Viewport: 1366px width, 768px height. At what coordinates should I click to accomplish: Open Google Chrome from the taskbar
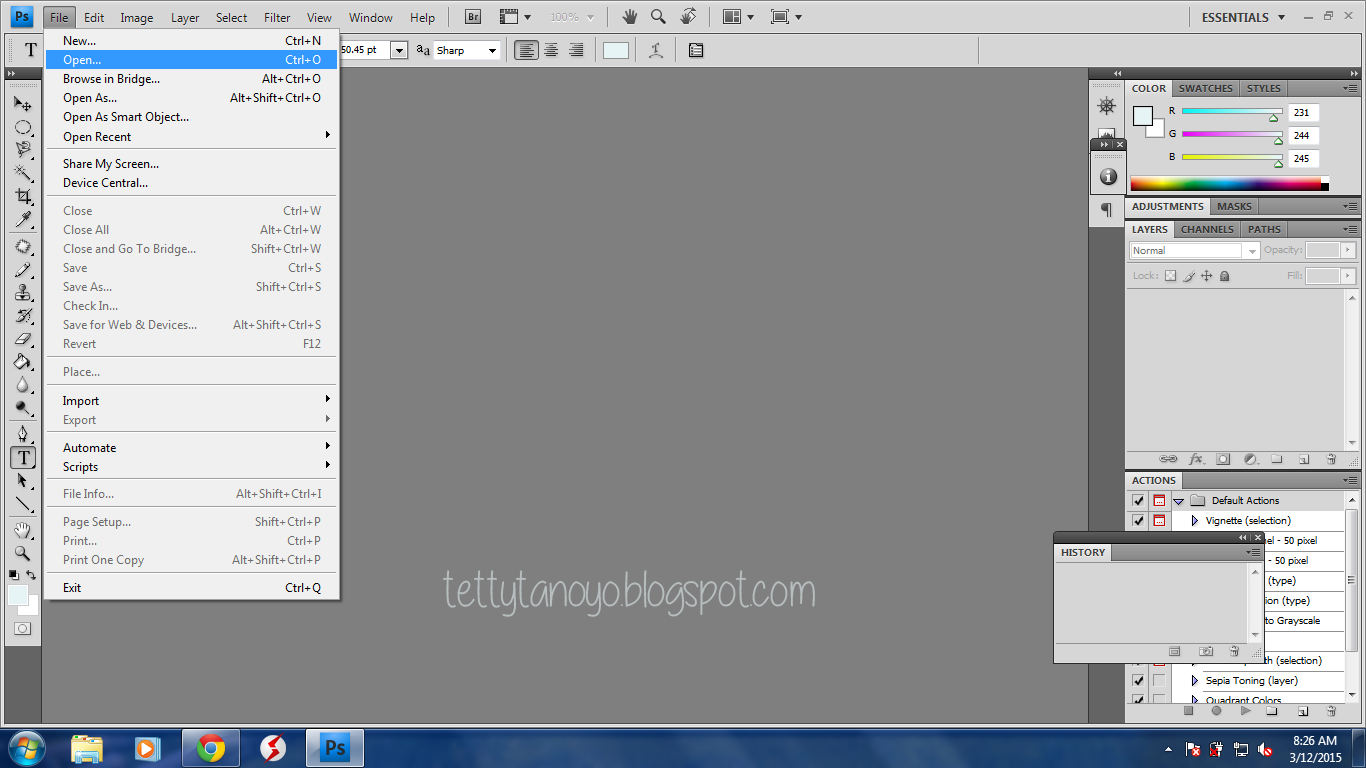210,748
